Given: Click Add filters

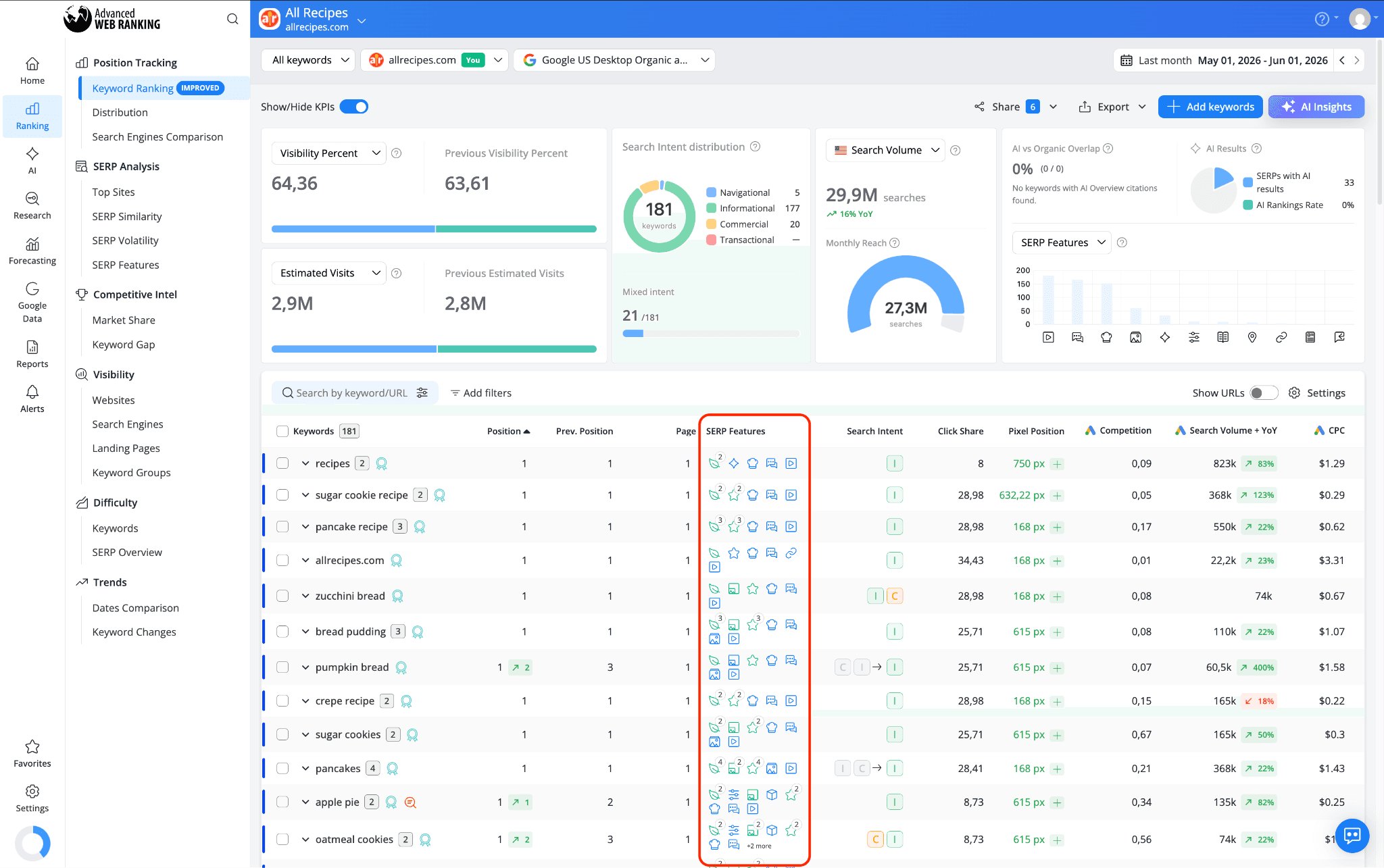Looking at the screenshot, I should pos(480,392).
